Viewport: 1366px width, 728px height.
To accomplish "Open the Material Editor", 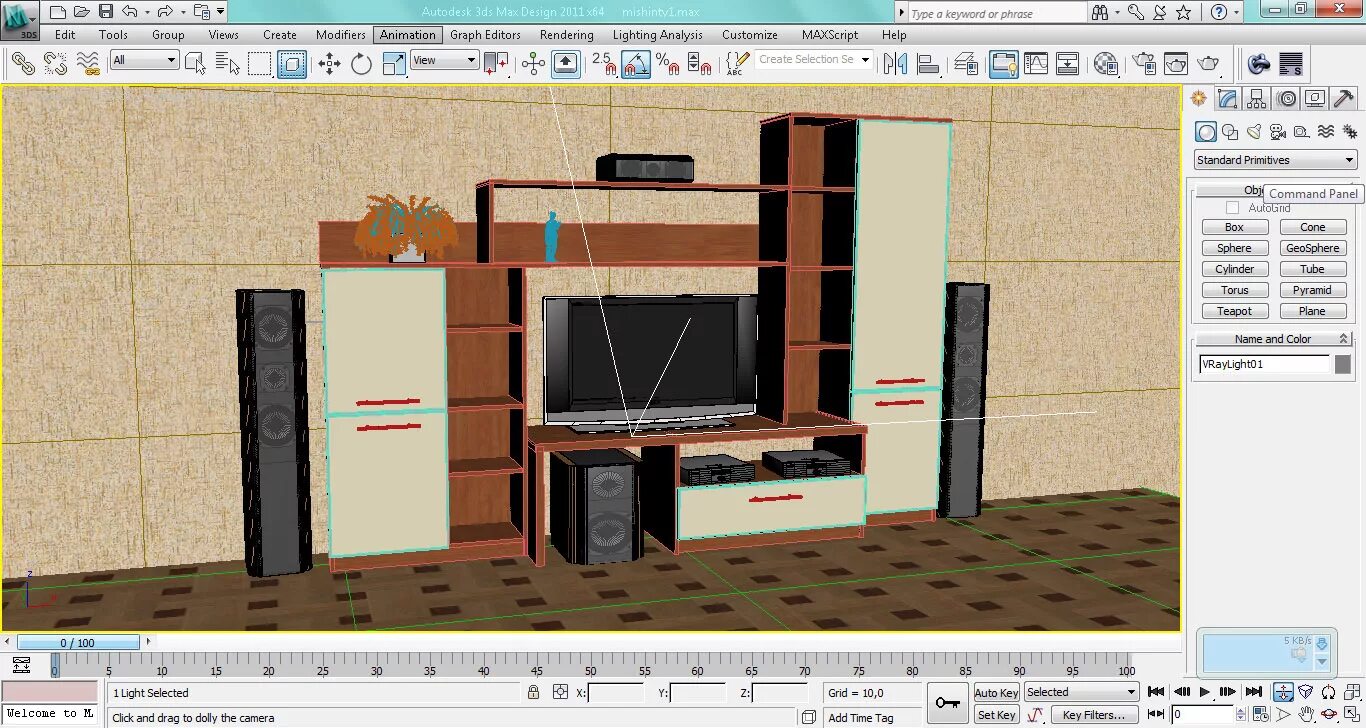I will (1105, 64).
